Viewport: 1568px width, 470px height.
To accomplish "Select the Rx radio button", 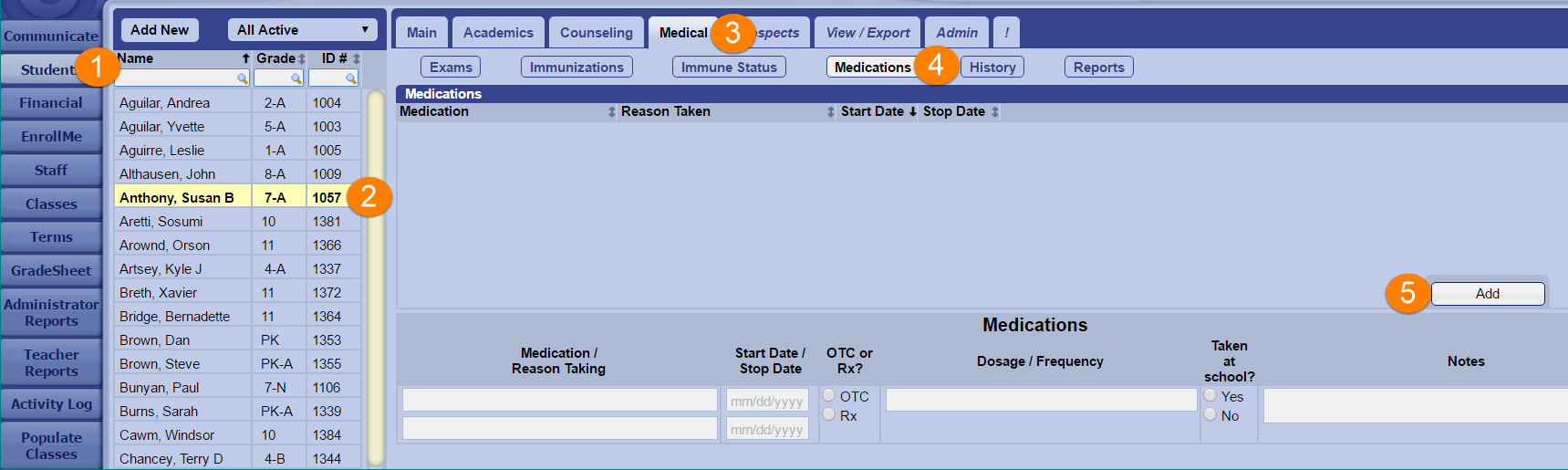I will [829, 414].
